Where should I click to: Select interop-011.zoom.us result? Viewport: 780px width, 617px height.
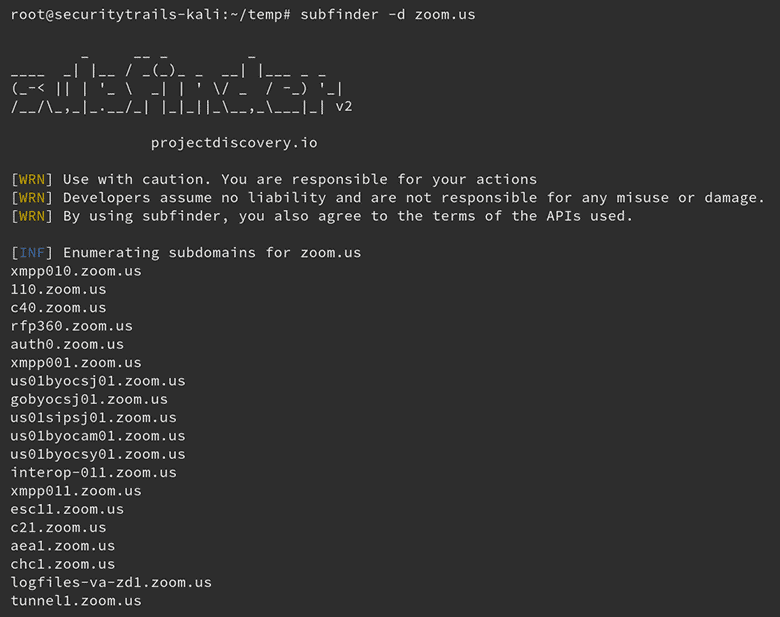click(x=94, y=473)
